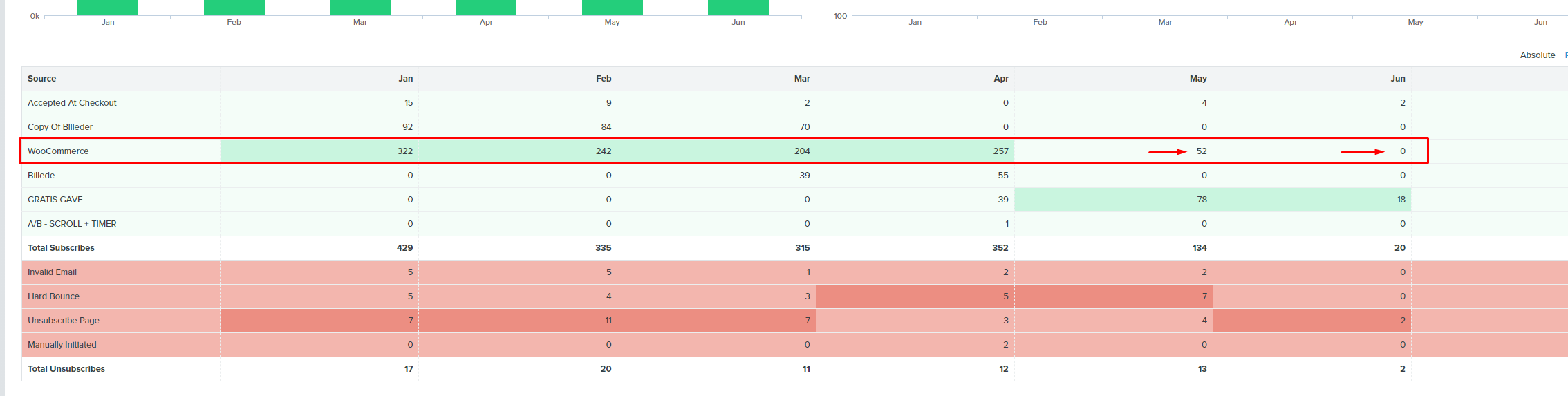
Task: Select the Invalid Email row label
Action: point(52,272)
